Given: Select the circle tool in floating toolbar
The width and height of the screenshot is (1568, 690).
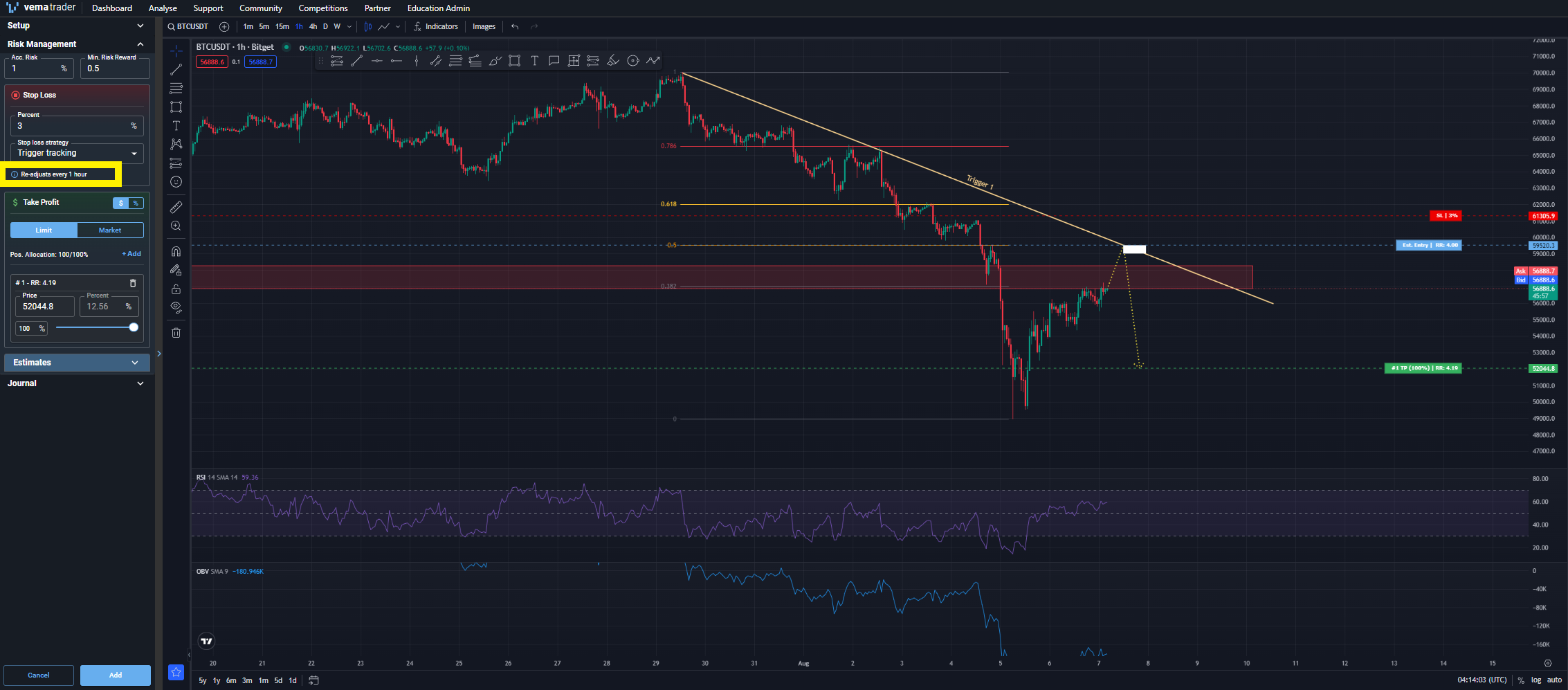Looking at the screenshot, I should click(632, 61).
